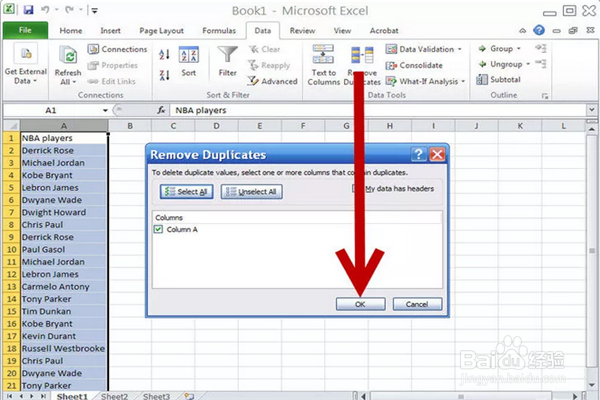Open the Formulas tab
This screenshot has height=400, width=600.
pos(219,31)
